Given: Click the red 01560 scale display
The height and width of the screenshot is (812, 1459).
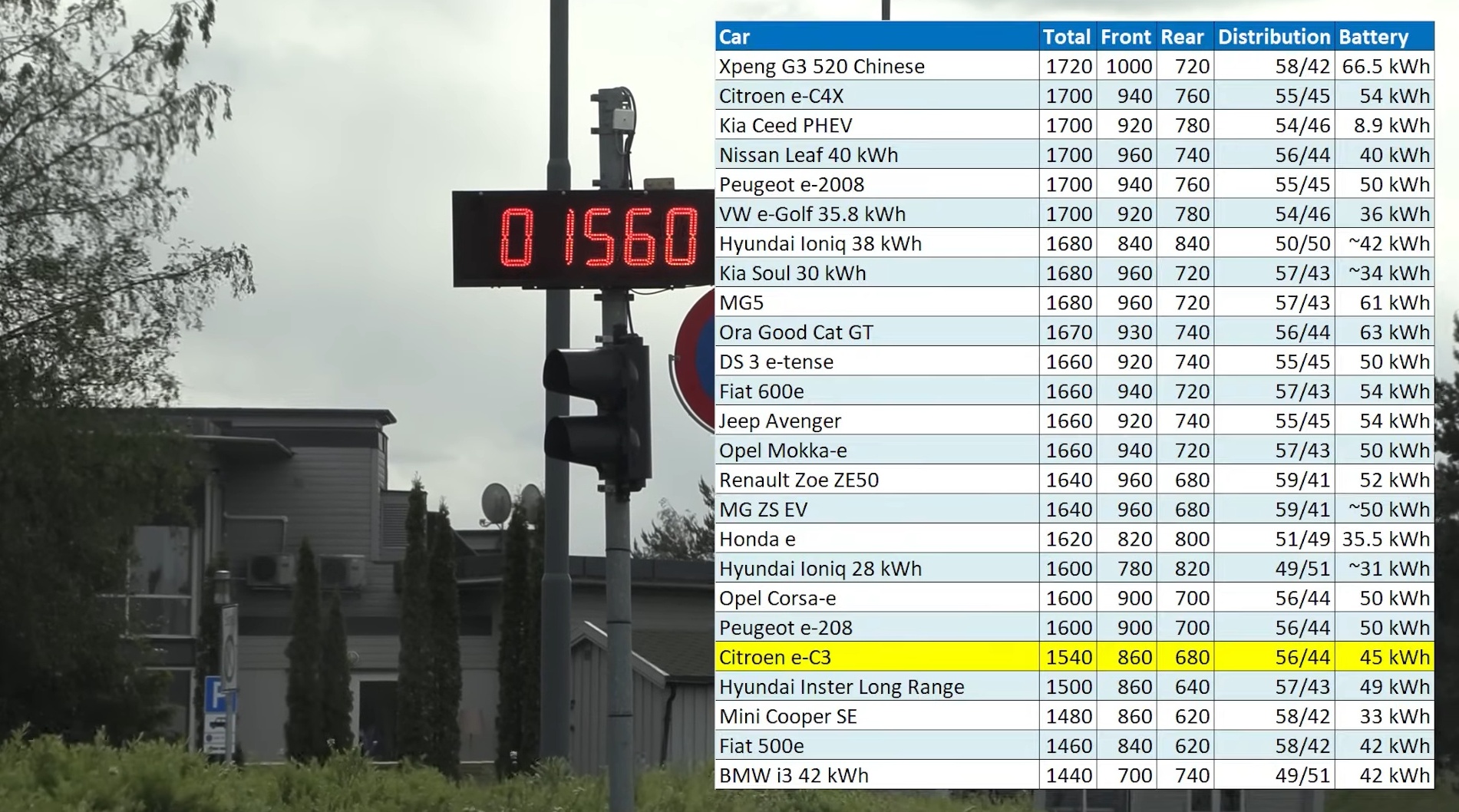Looking at the screenshot, I should coord(584,238).
